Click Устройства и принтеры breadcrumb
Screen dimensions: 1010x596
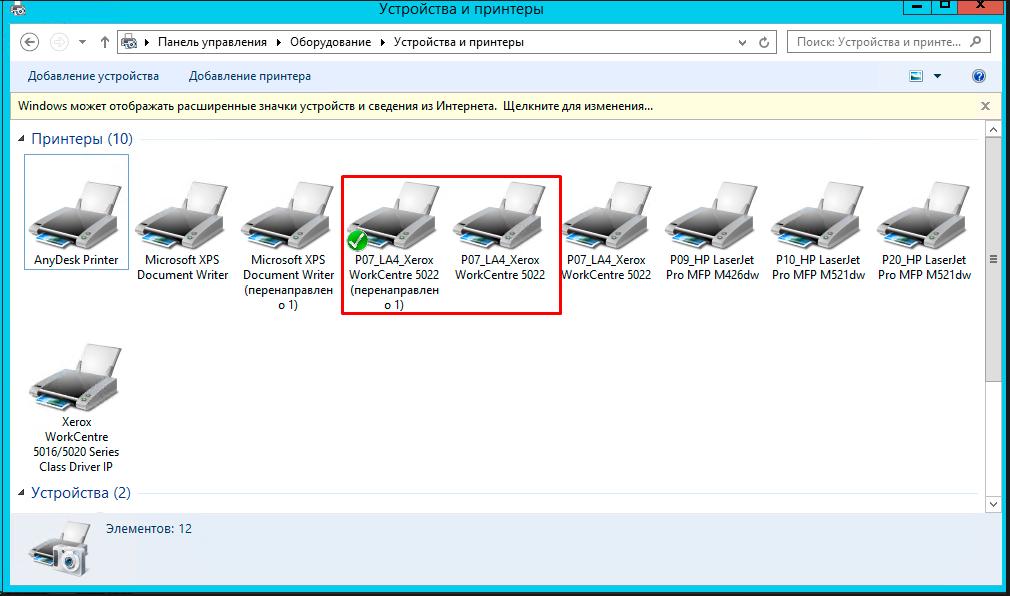[x=459, y=42]
